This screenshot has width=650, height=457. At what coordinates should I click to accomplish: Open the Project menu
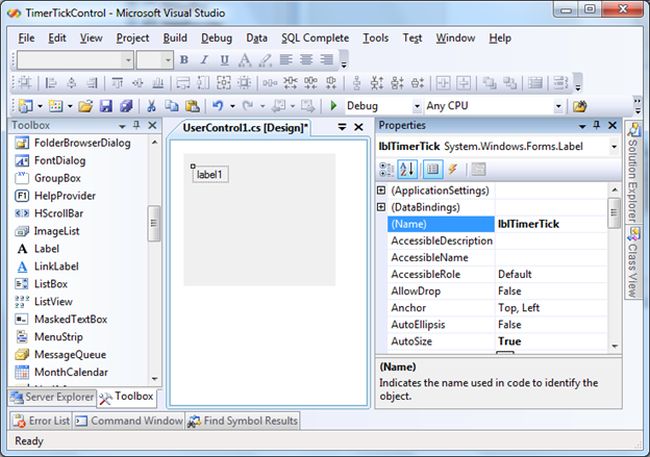pos(132,38)
